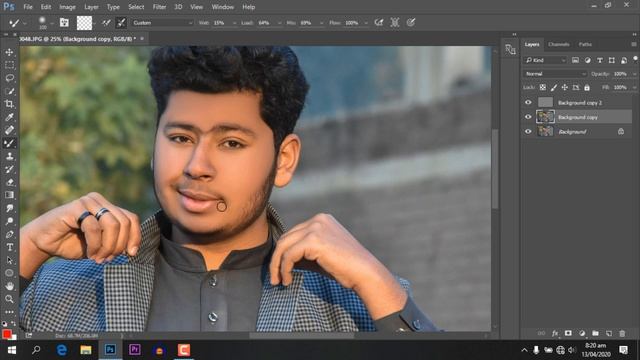Screen dimensions: 640x360
Task: Toggle pressure for size control
Action: pos(411,22)
